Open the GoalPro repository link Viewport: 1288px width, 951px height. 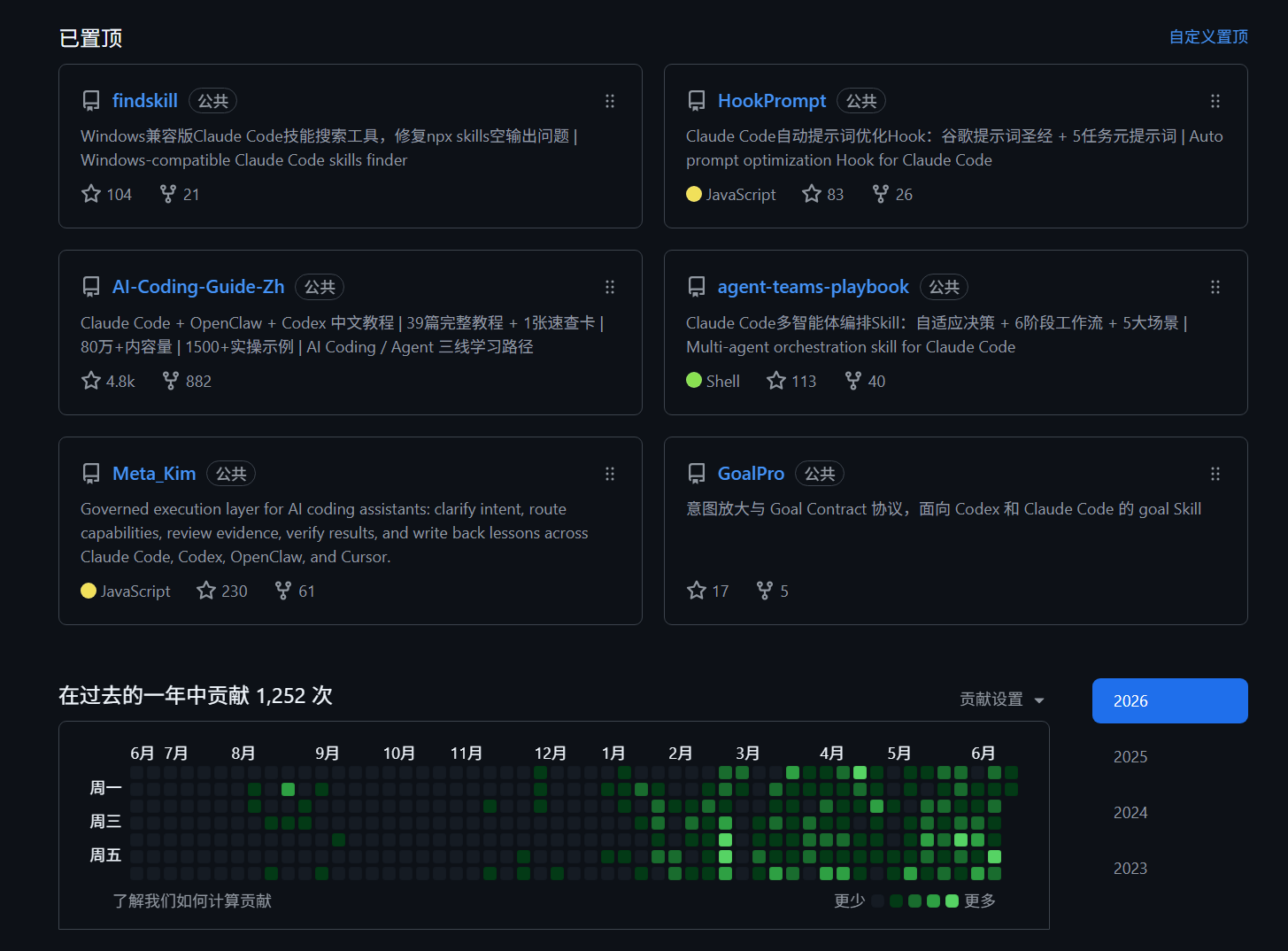click(751, 474)
